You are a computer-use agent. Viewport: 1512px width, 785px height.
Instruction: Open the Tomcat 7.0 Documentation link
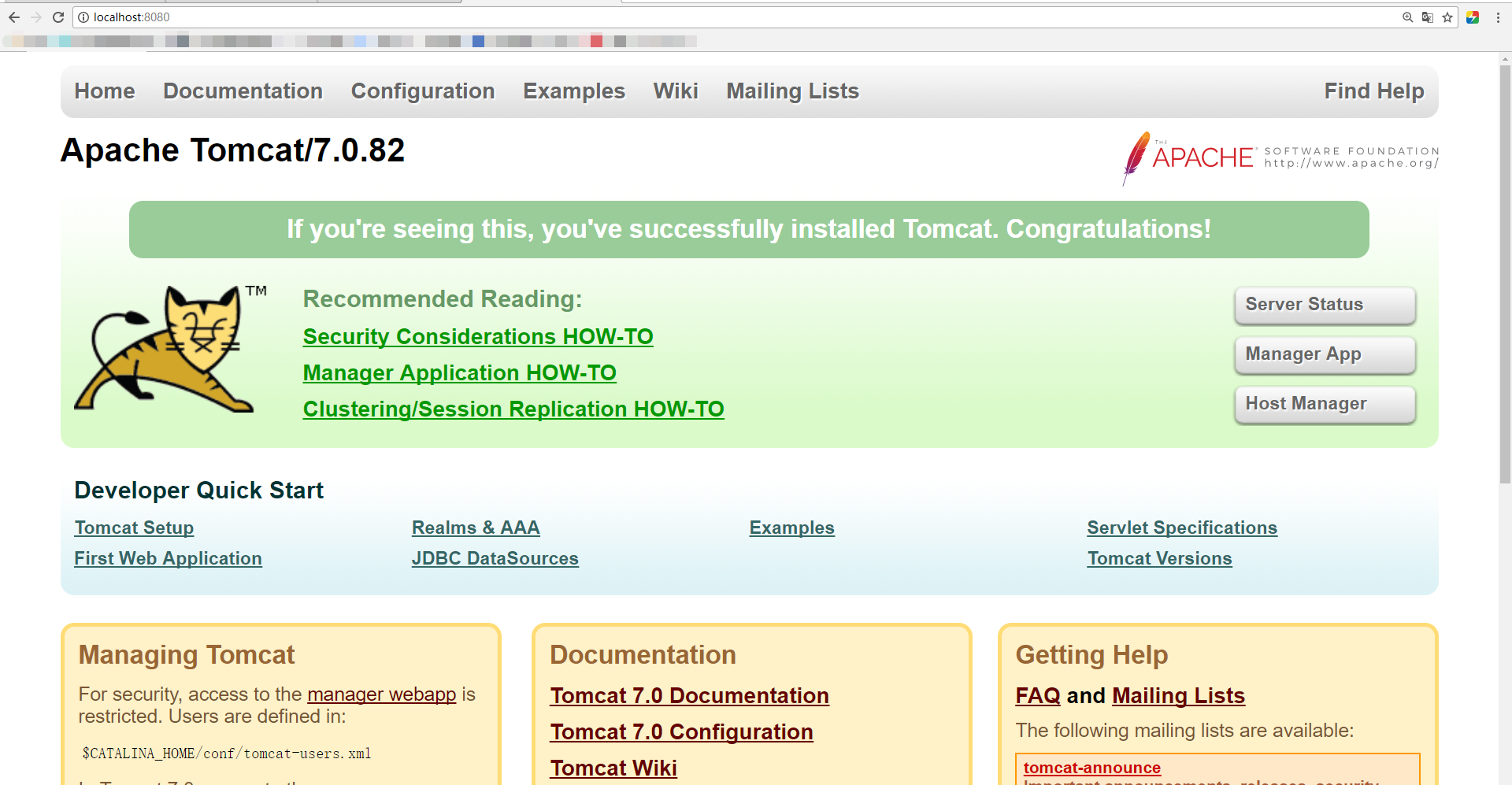point(690,696)
